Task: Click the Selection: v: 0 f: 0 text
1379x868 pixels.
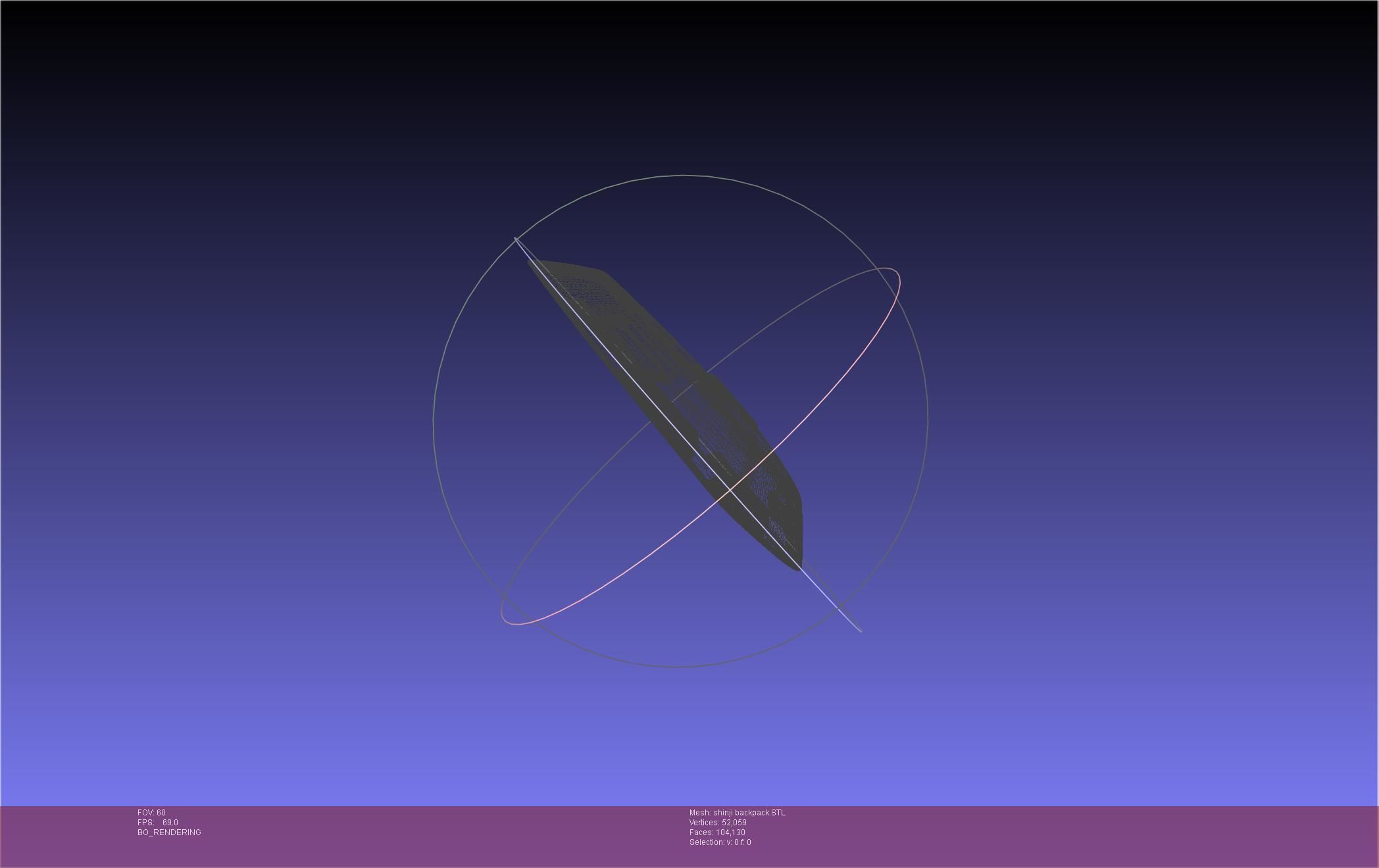Action: click(720, 842)
